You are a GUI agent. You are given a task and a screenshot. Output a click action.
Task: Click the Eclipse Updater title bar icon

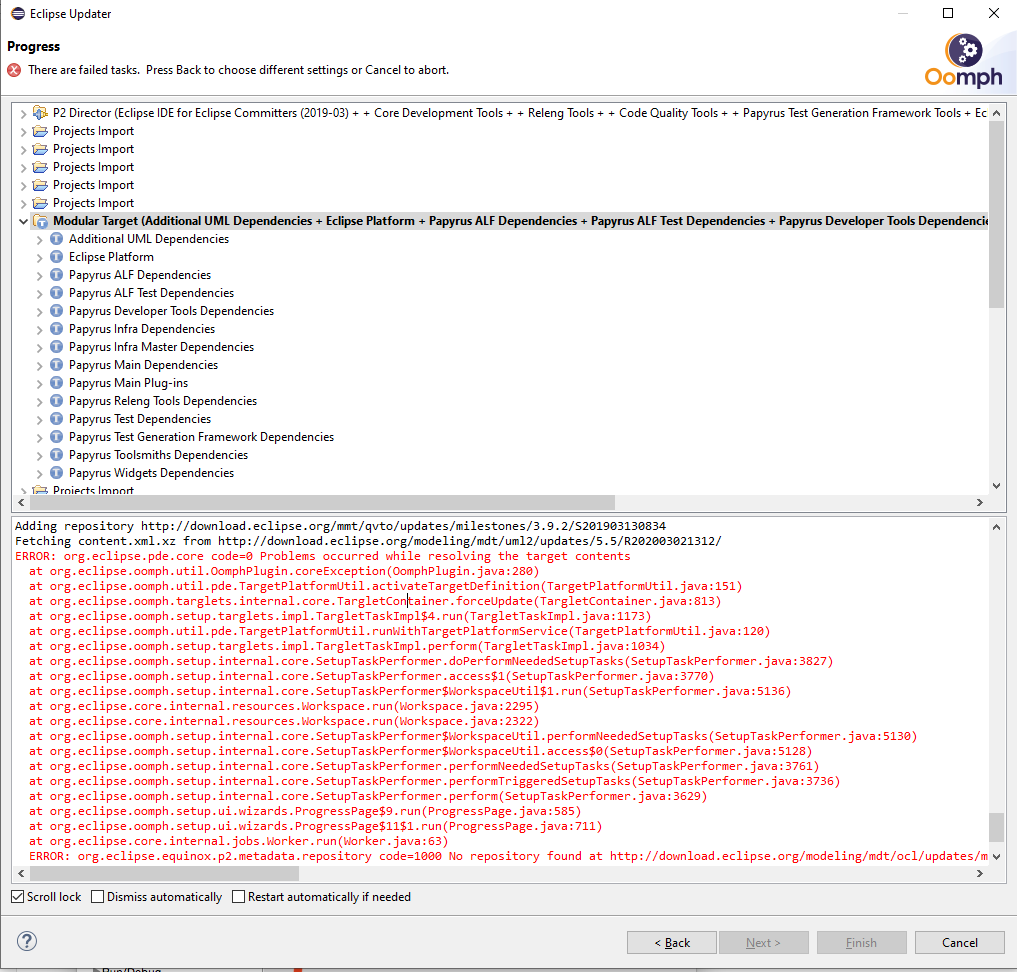click(18, 14)
